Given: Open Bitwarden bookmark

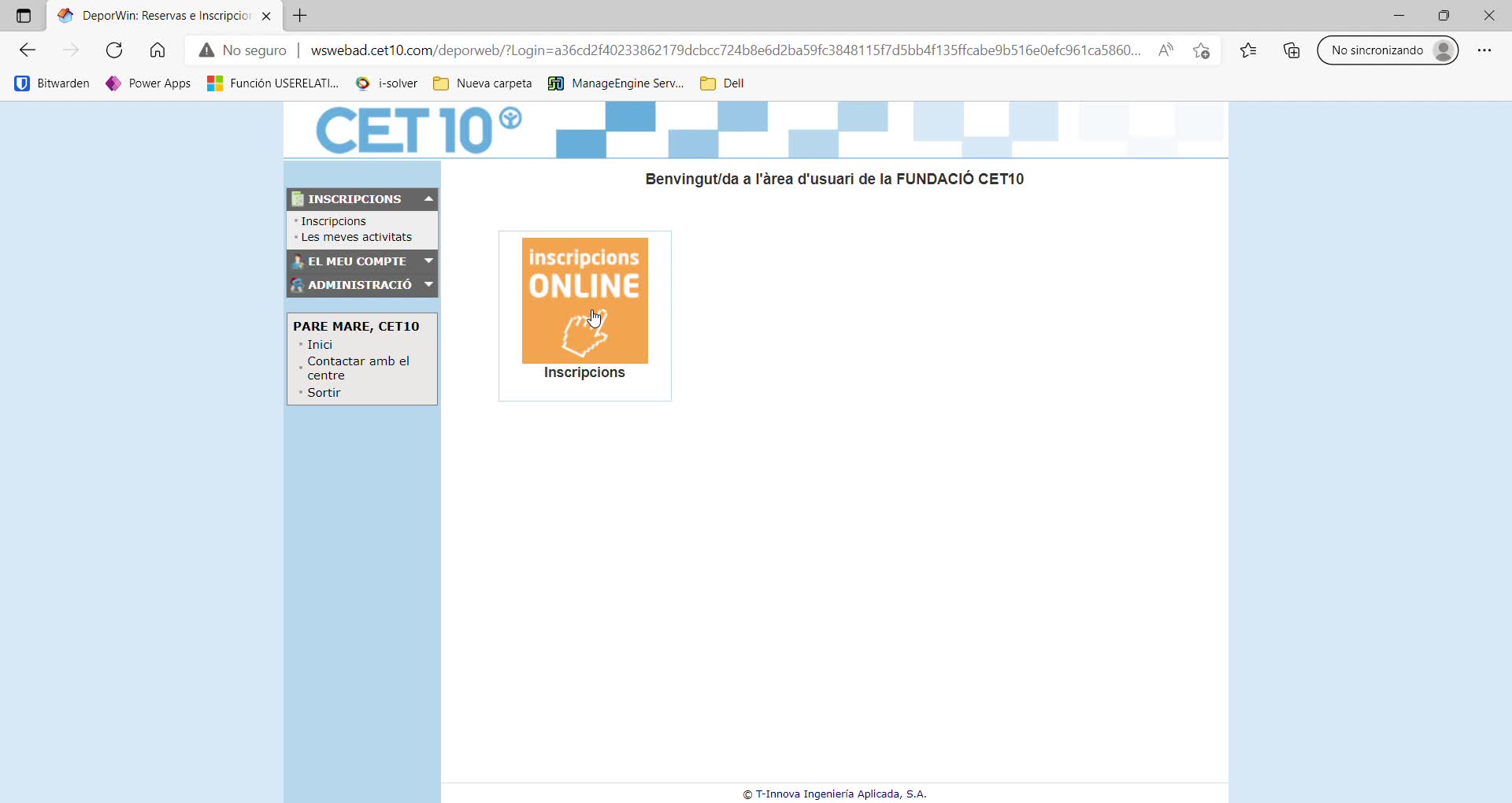Looking at the screenshot, I should pos(52,83).
